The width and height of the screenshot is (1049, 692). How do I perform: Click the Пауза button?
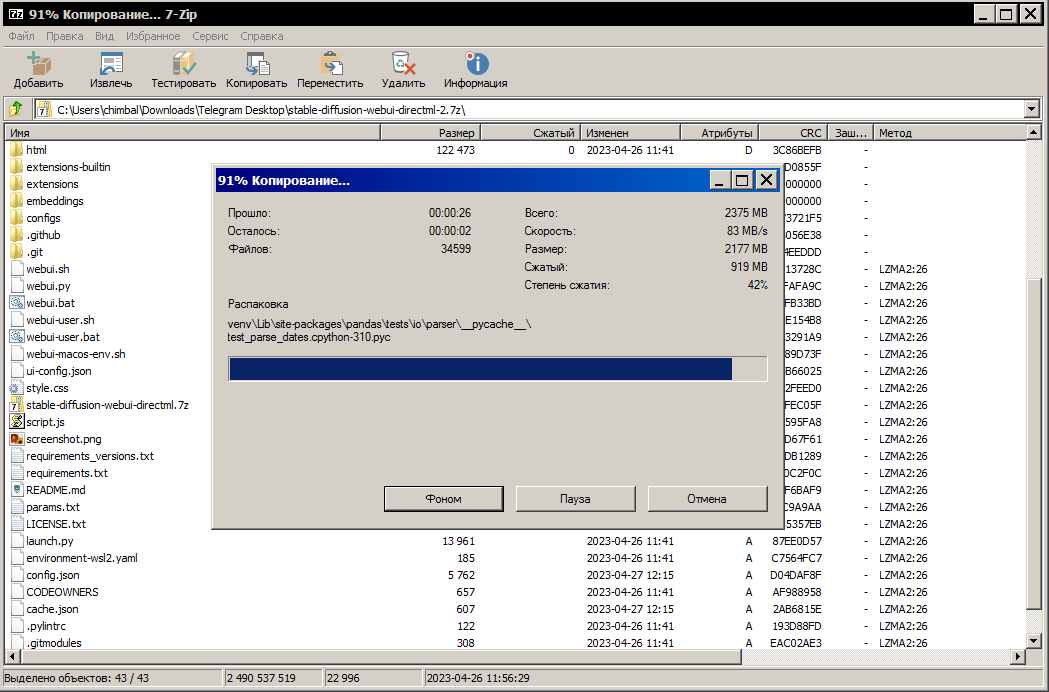[x=575, y=499]
